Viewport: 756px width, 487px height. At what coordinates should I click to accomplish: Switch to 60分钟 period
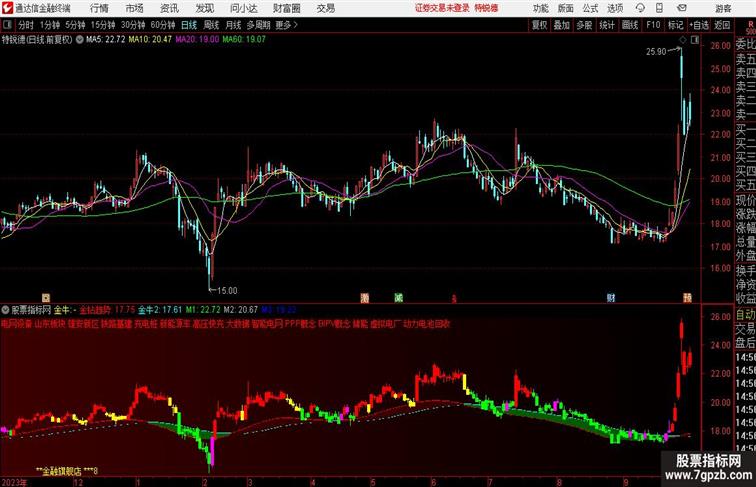click(163, 25)
